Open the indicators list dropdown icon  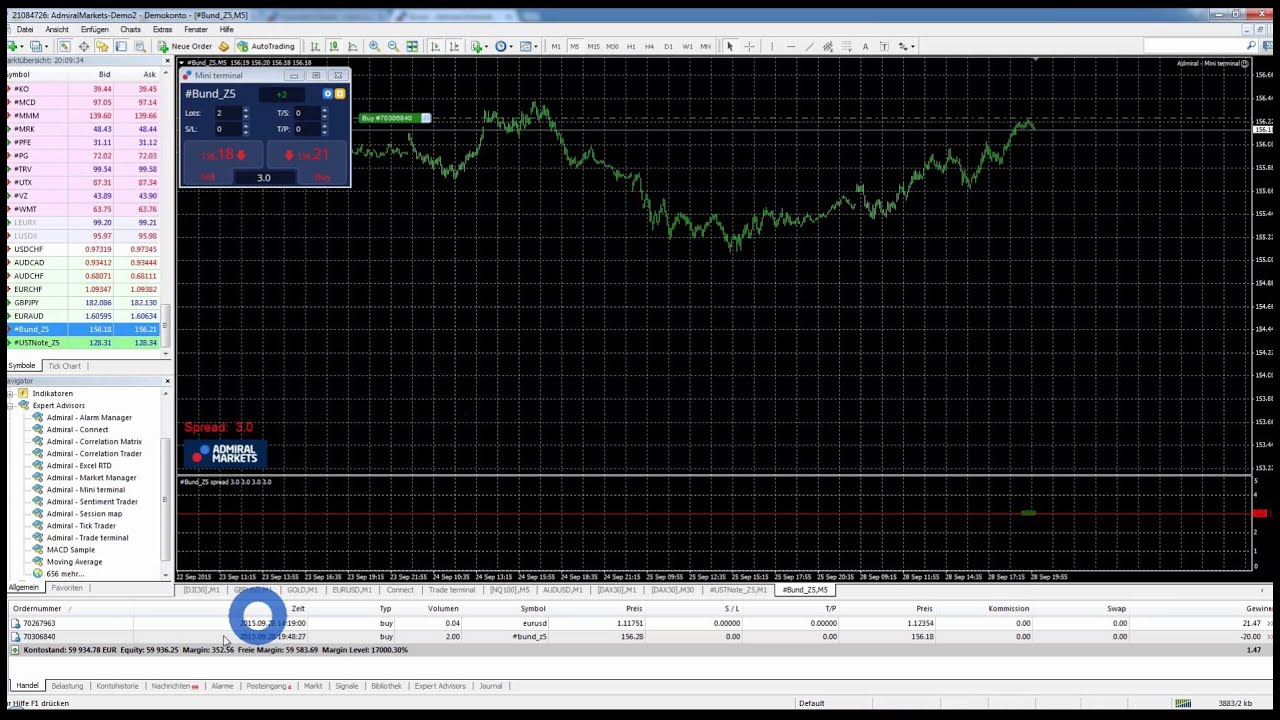[478, 46]
